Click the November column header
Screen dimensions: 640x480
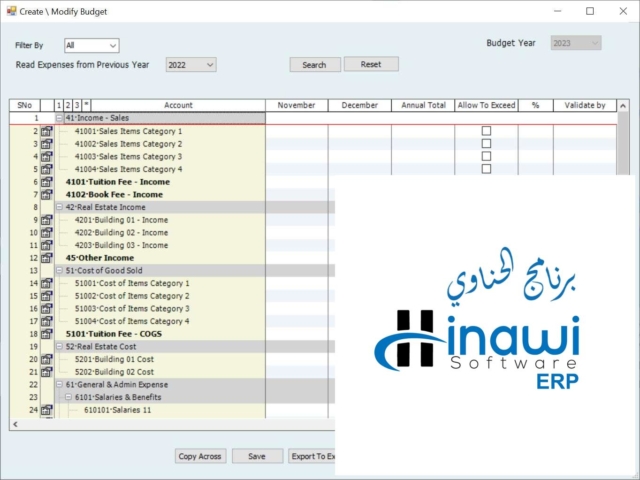(x=296, y=105)
